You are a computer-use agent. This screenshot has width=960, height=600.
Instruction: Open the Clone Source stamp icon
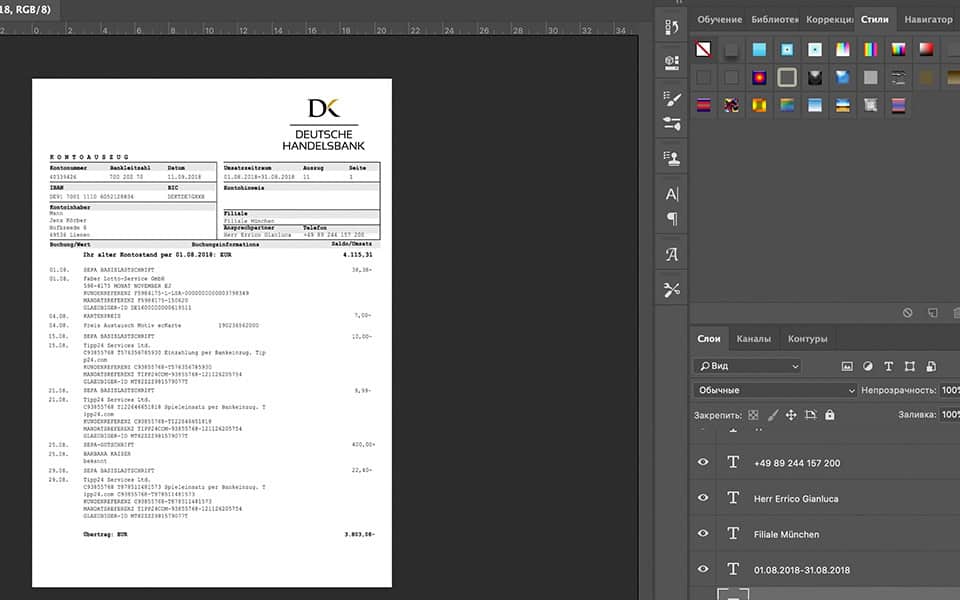pos(672,158)
